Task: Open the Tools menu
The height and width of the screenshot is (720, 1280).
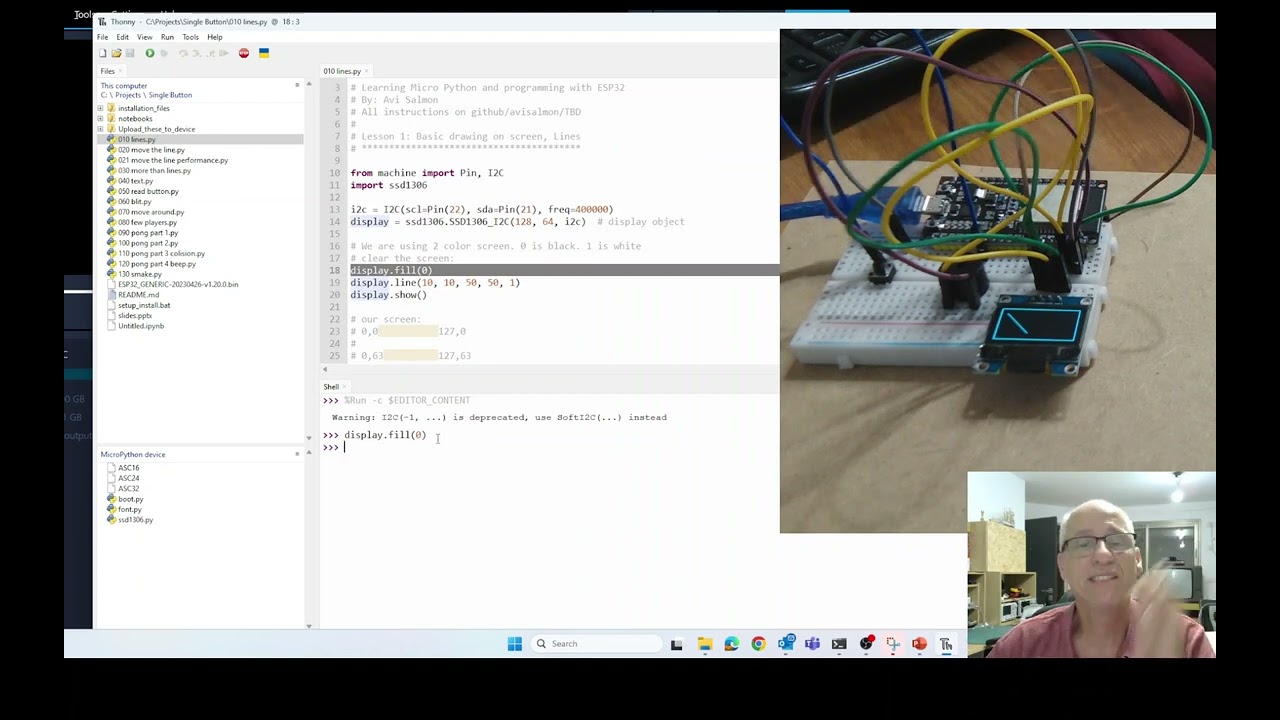Action: pos(190,37)
